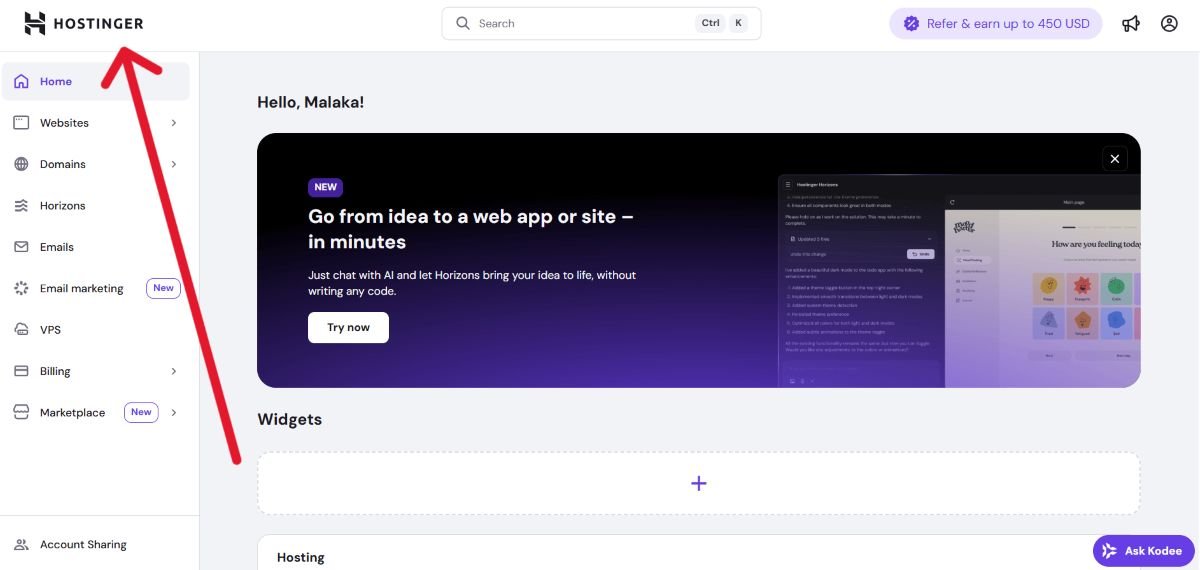
Task: Add a widget with the plus icon
Action: 699,483
